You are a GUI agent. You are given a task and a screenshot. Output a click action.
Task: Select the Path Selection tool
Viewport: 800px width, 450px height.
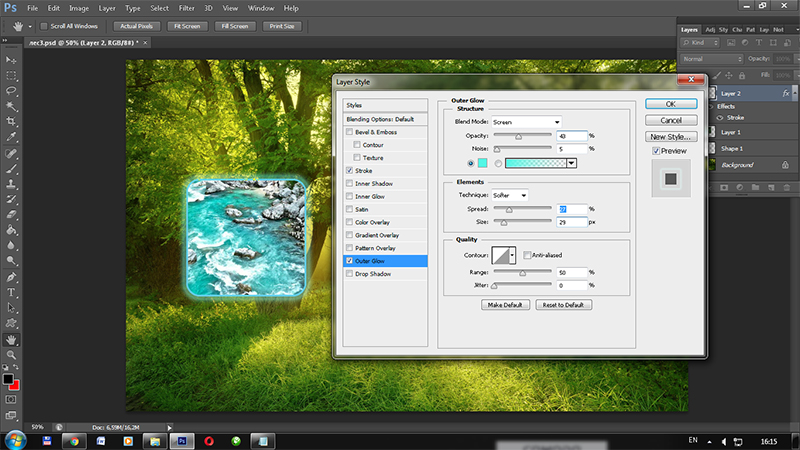[x=11, y=308]
